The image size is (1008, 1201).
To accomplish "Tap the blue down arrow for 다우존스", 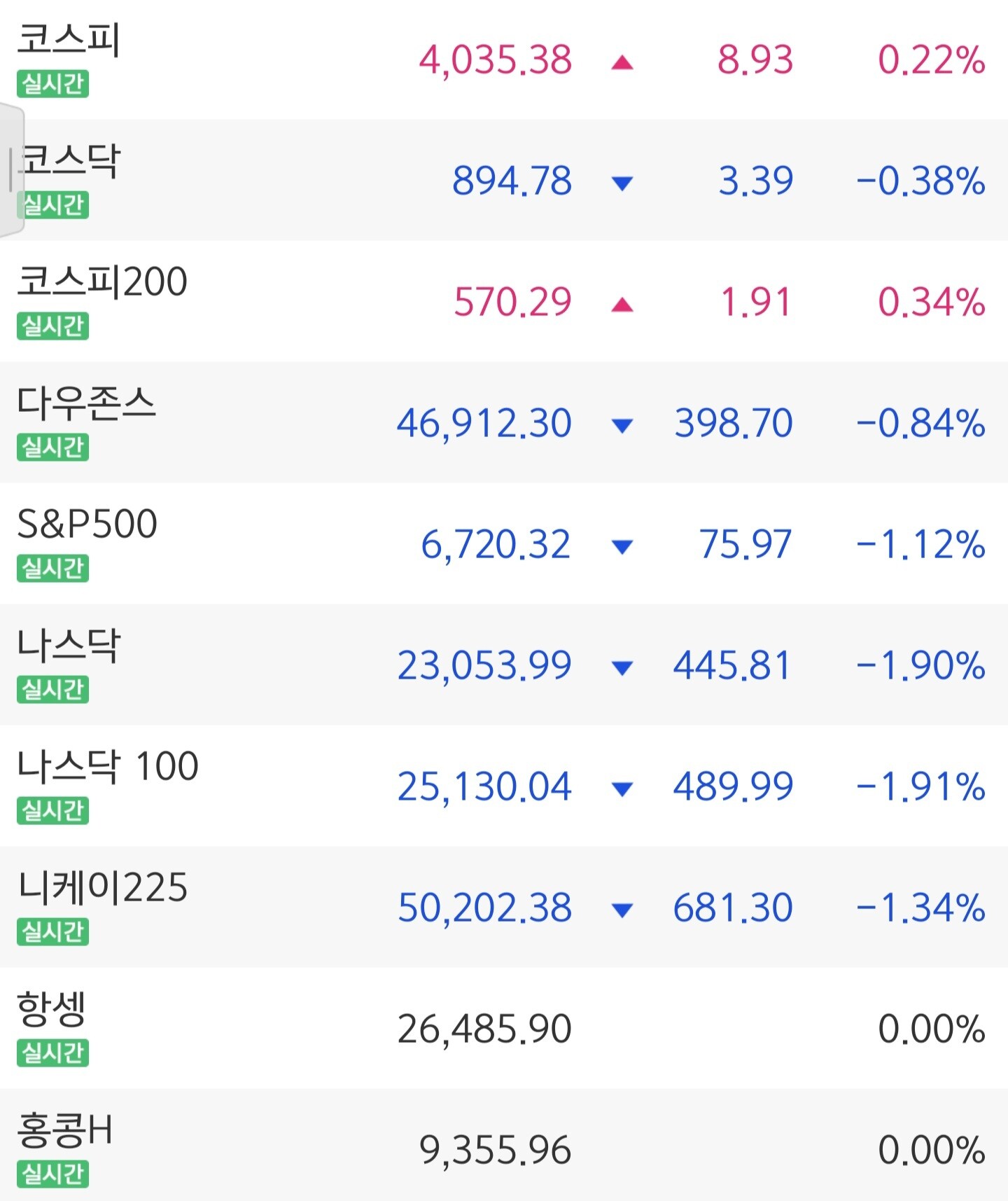I will 622,425.
